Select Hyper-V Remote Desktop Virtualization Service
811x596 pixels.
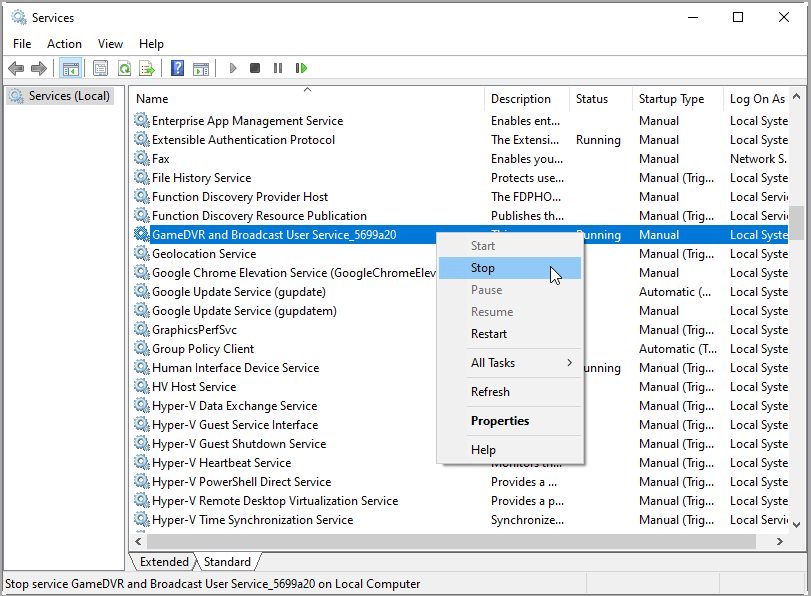pos(460,501)
